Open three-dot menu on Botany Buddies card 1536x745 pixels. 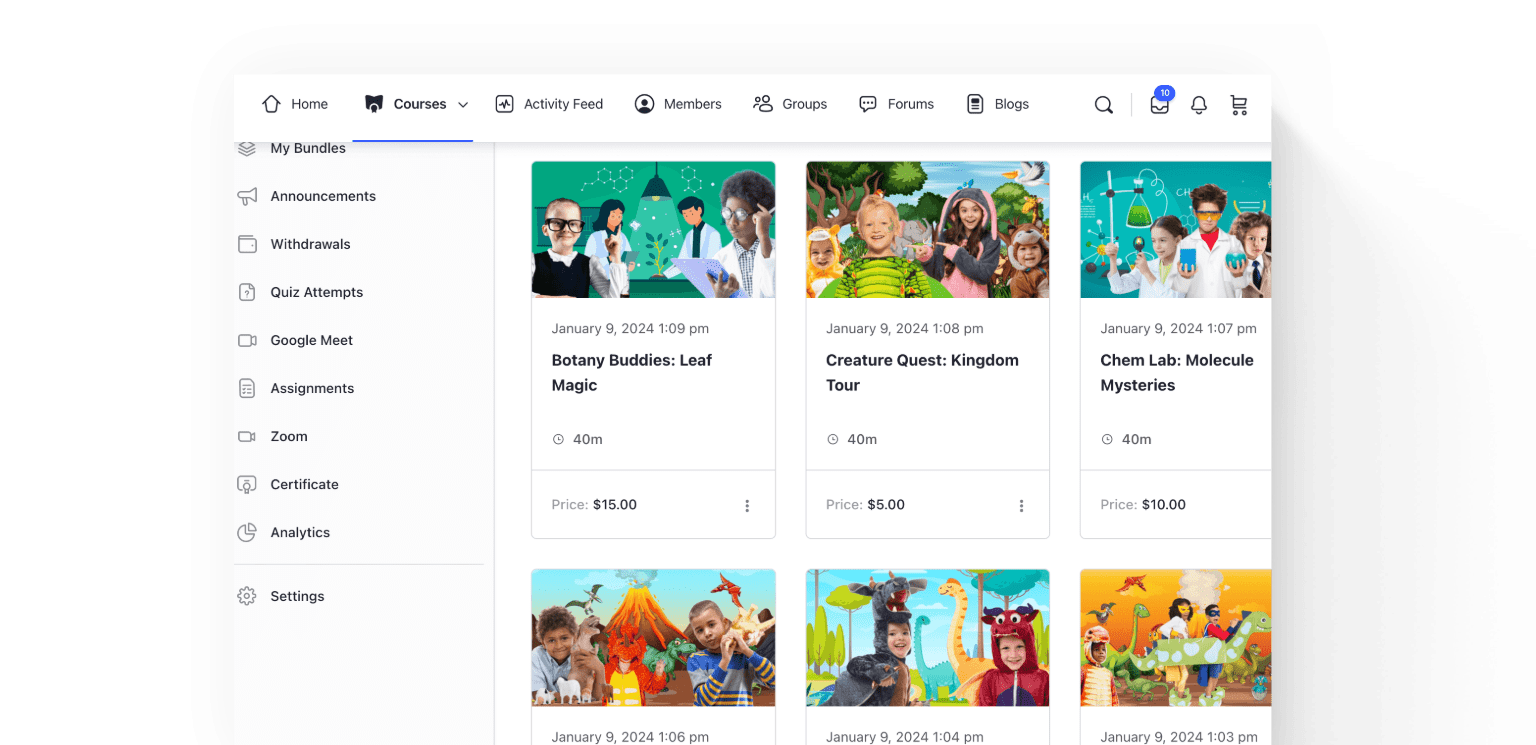tap(747, 506)
